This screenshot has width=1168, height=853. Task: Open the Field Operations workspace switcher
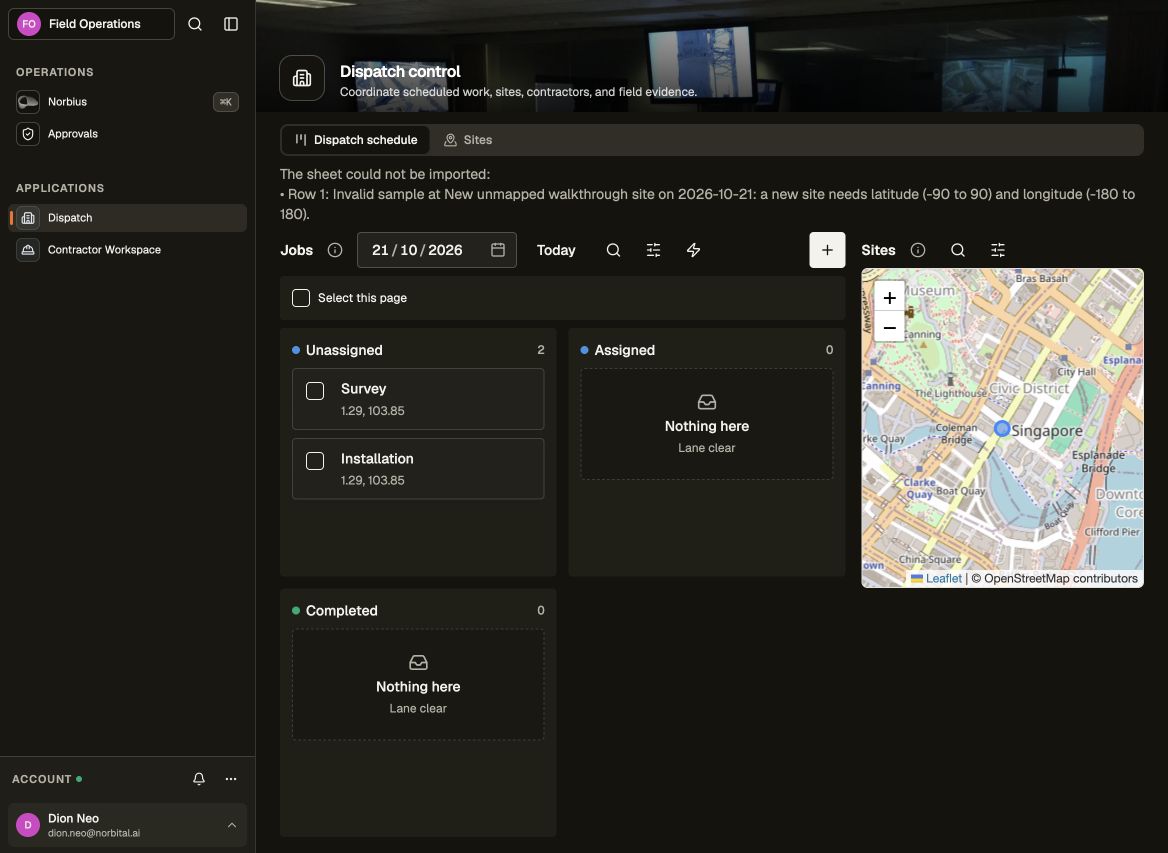(x=91, y=24)
